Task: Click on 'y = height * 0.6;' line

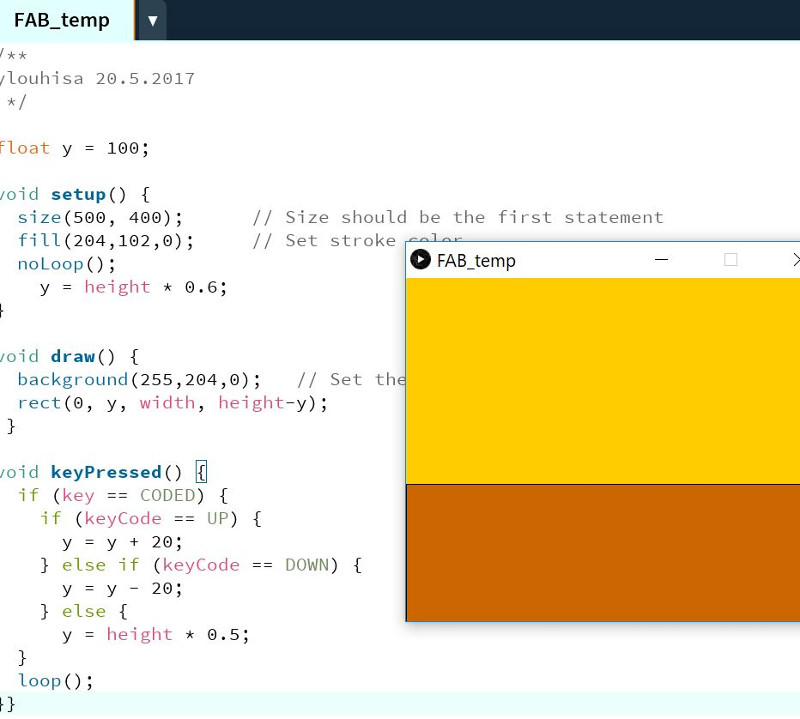Action: tap(133, 287)
